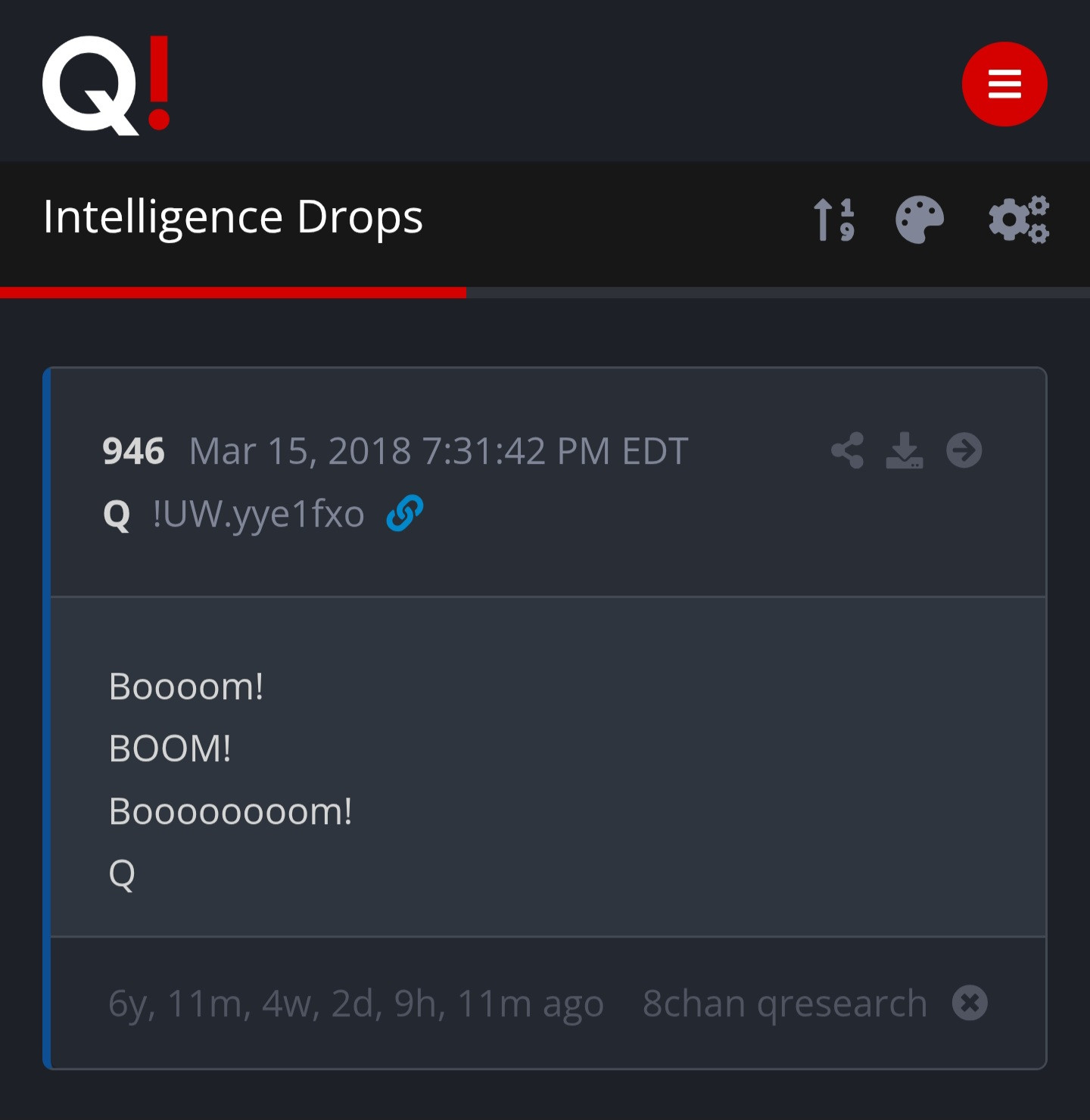This screenshot has width=1090, height=1120.
Task: Click the elapsed time "ago" text
Action: click(356, 1004)
